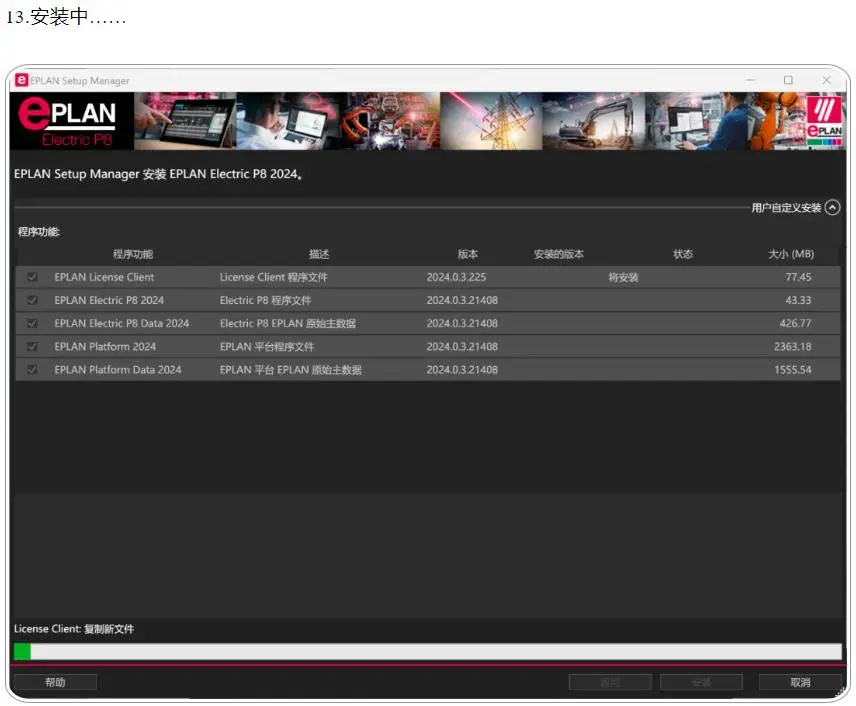Click the EPLAN app icon in title bar
The image size is (856, 706).
21,80
